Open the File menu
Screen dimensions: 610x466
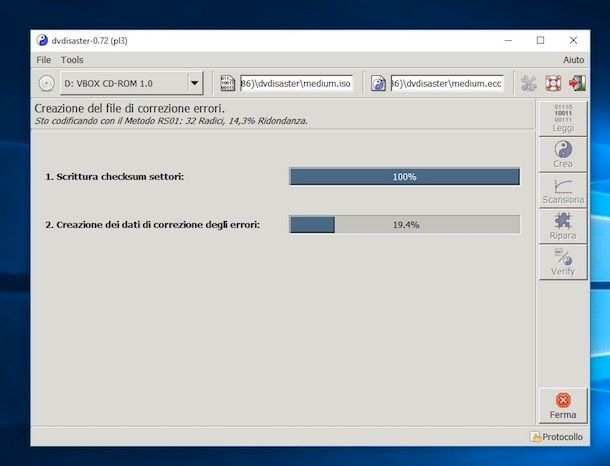[44, 60]
